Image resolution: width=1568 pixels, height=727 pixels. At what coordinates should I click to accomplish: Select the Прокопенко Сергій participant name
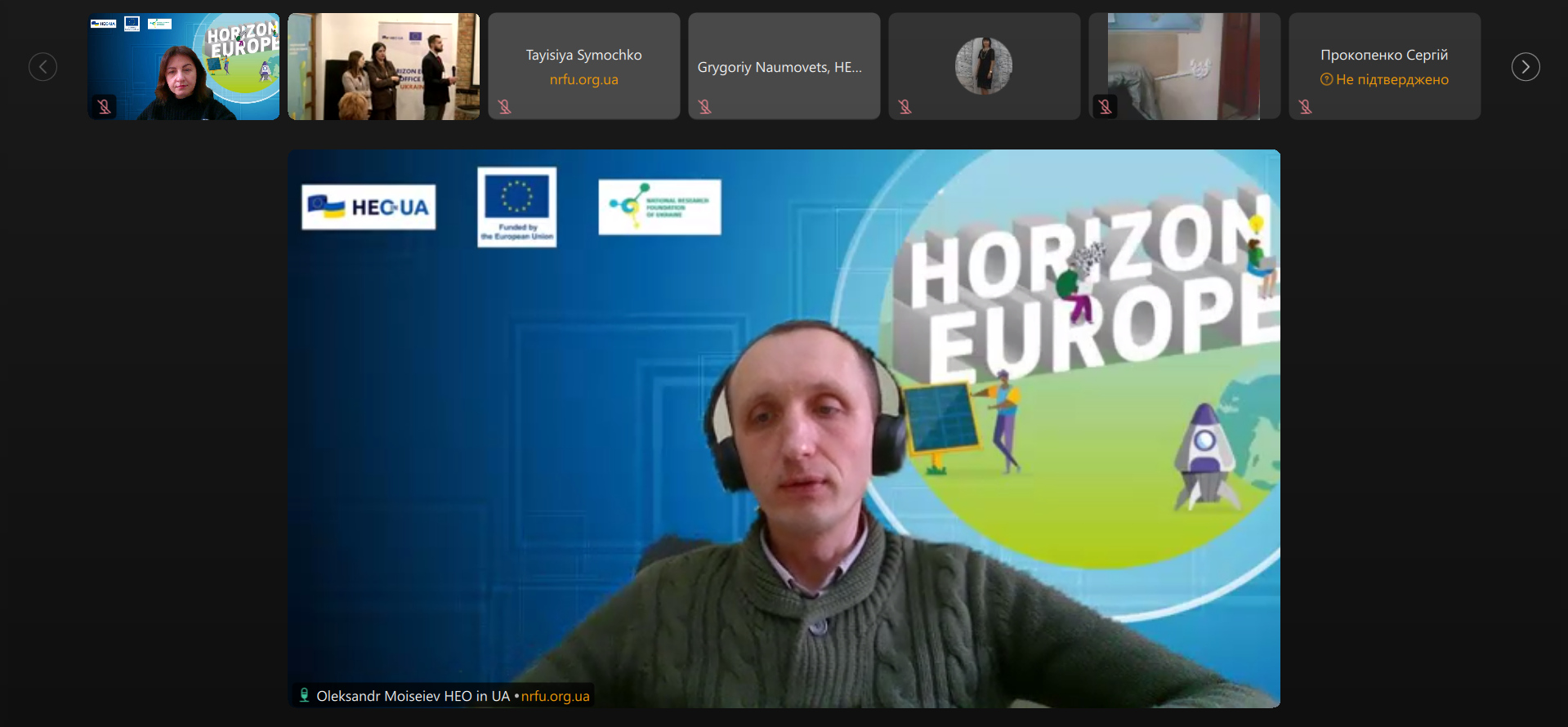pos(1383,55)
